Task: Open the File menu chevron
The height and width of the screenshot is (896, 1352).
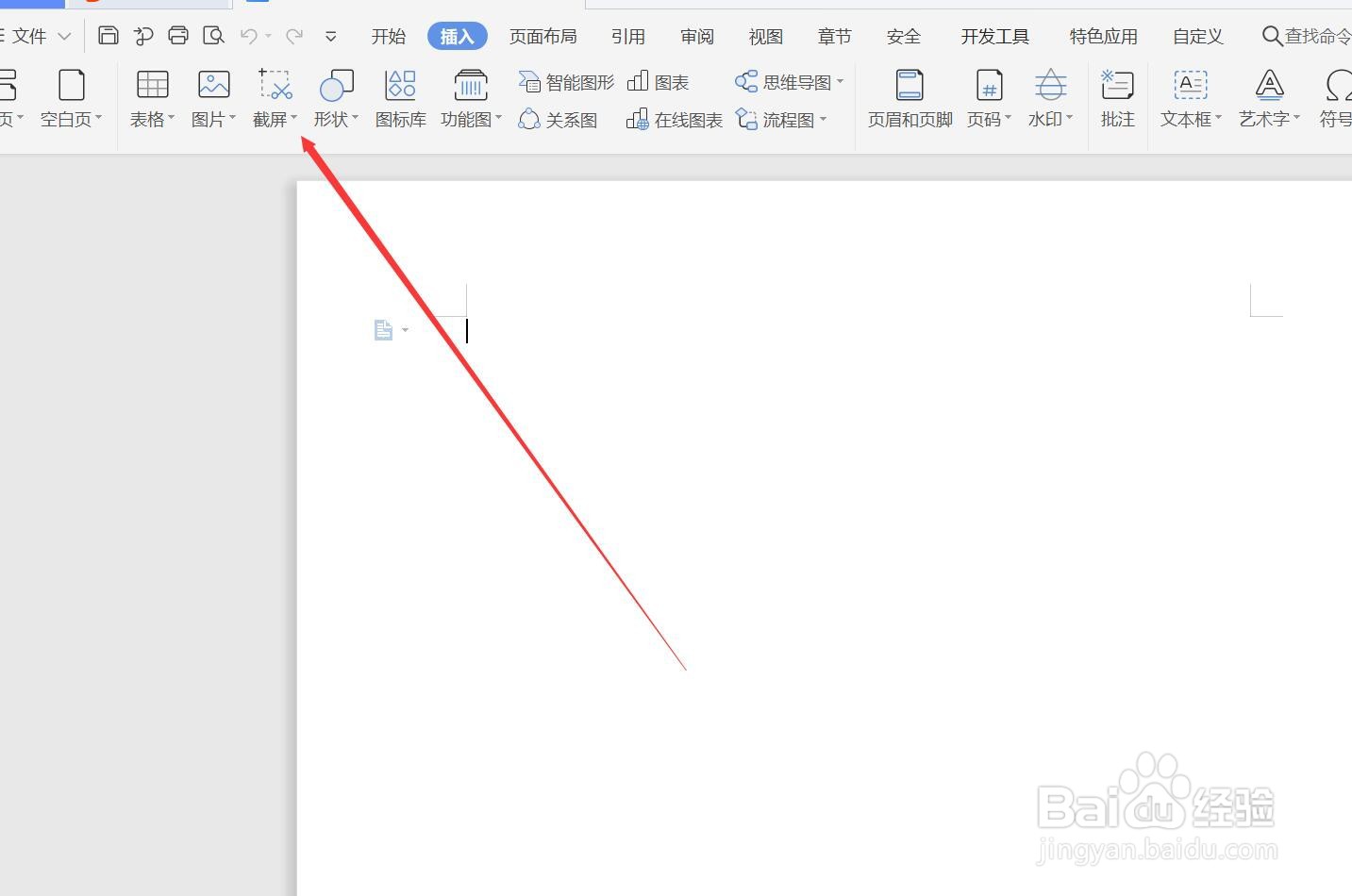Action: click(64, 37)
